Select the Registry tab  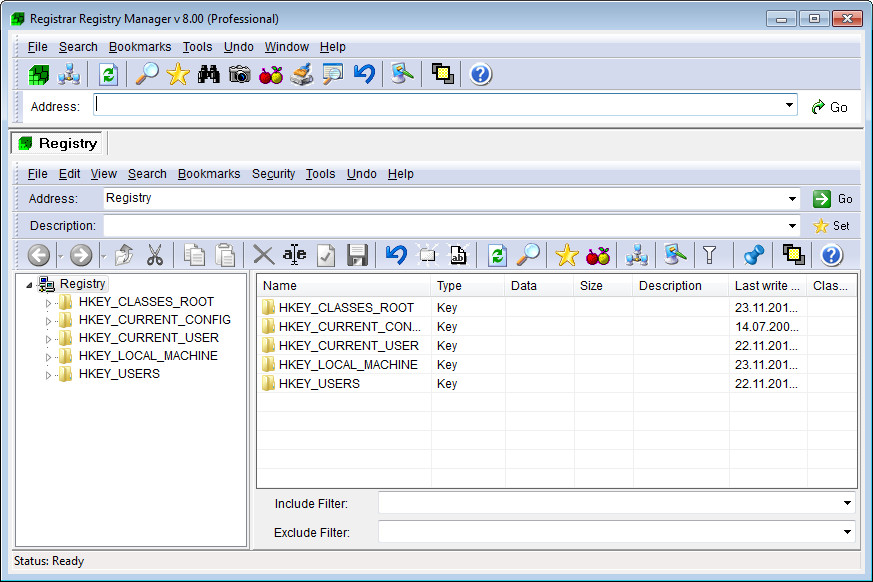click(57, 143)
